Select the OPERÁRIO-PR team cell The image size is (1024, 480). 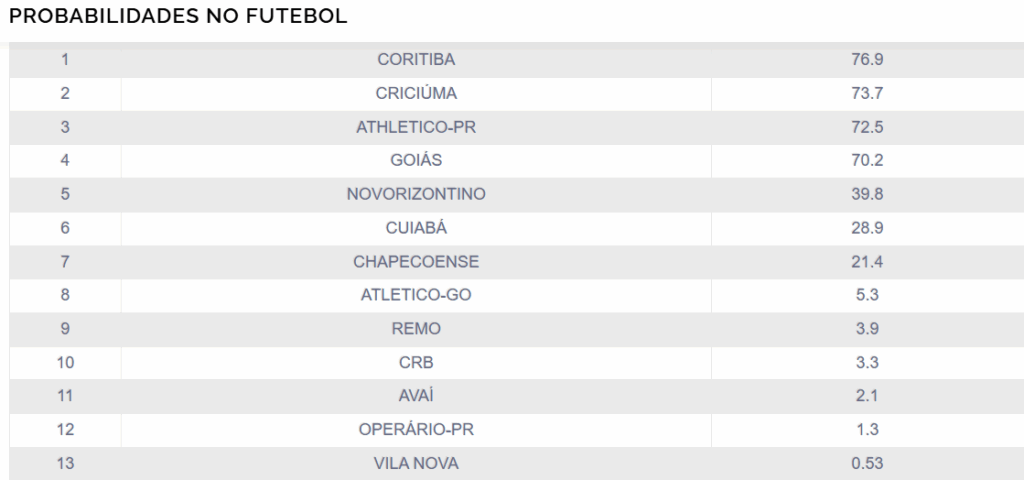(416, 430)
